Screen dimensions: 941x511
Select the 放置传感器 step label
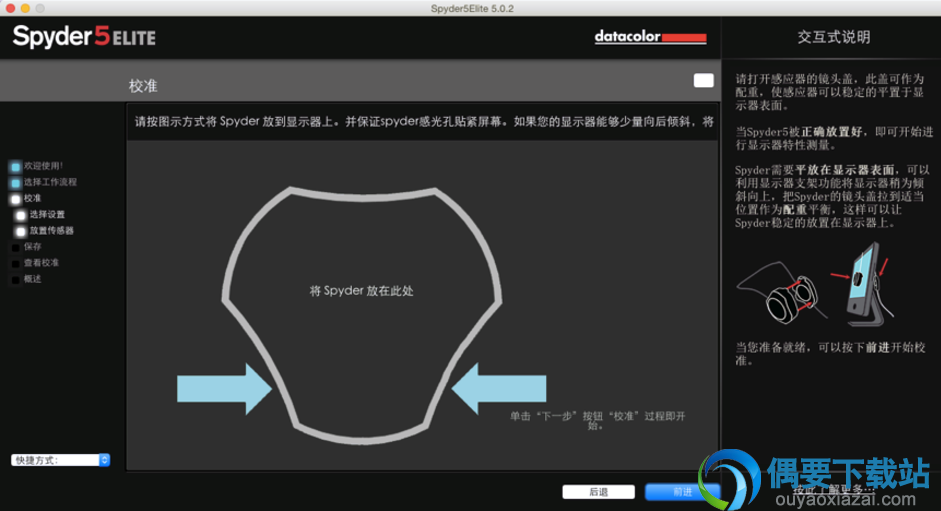[52, 231]
